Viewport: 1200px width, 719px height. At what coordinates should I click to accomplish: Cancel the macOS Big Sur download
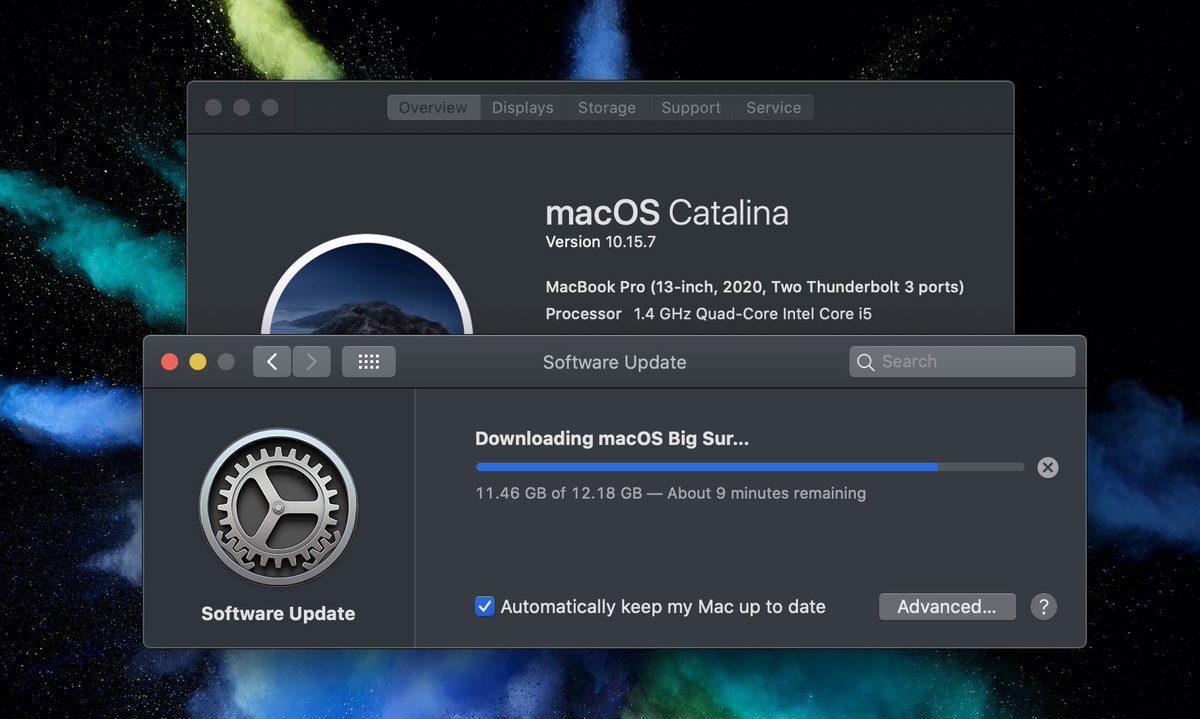coord(1047,467)
